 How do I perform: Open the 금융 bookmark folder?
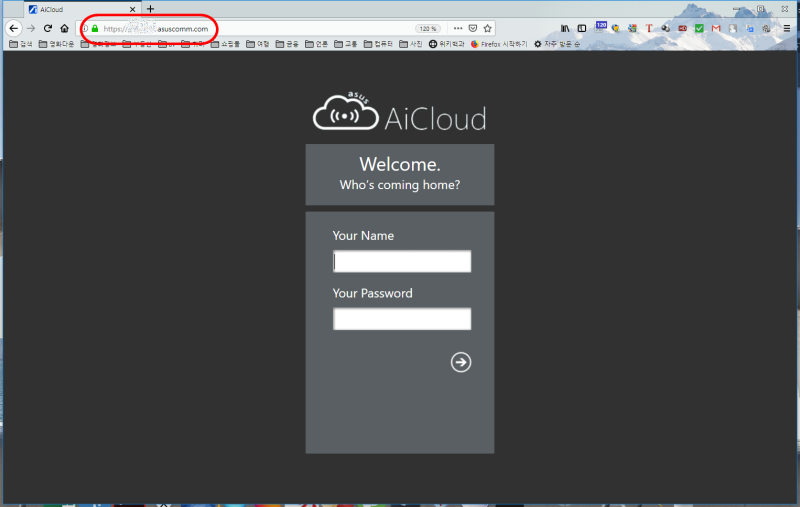tap(287, 44)
